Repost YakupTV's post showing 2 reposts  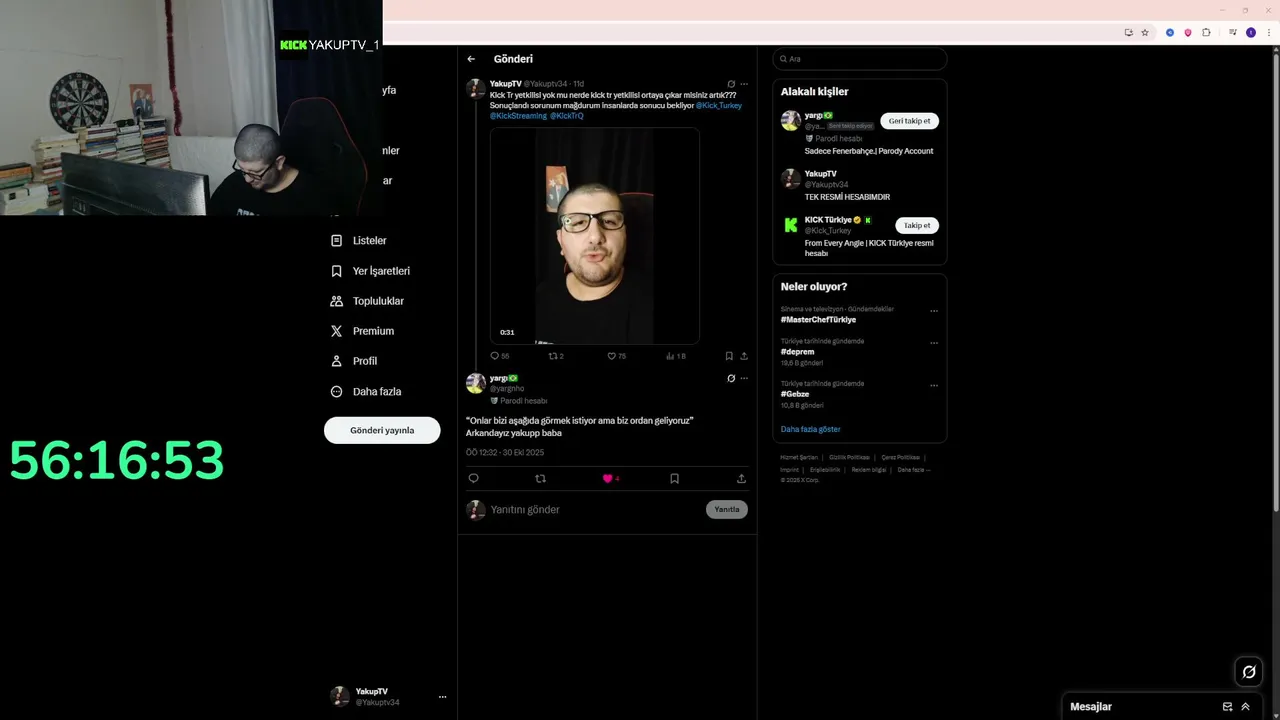556,356
